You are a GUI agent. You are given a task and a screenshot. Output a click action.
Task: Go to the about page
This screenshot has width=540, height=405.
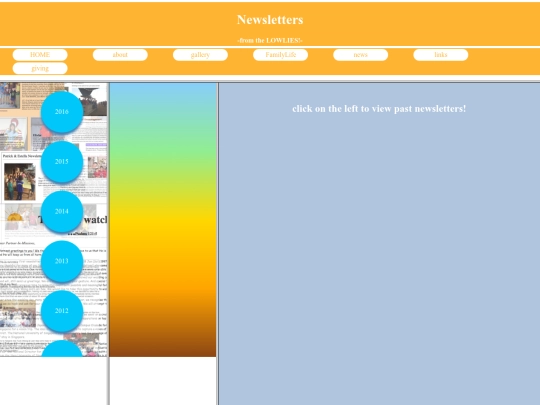120,55
